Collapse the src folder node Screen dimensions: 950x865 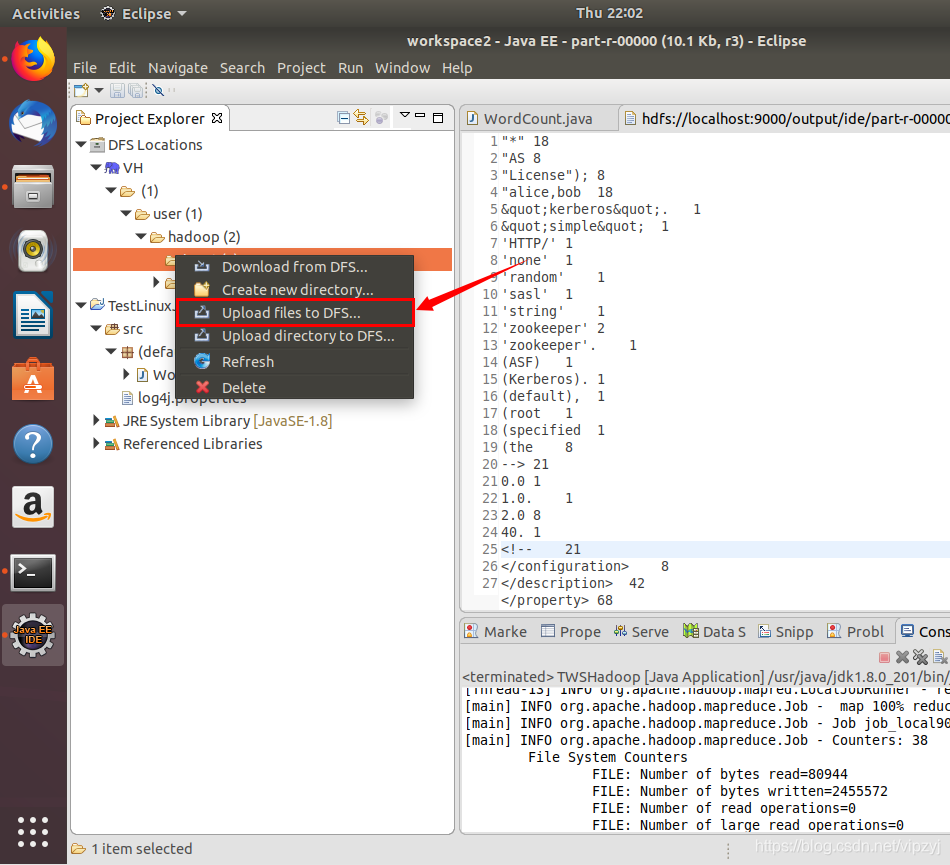coord(96,328)
